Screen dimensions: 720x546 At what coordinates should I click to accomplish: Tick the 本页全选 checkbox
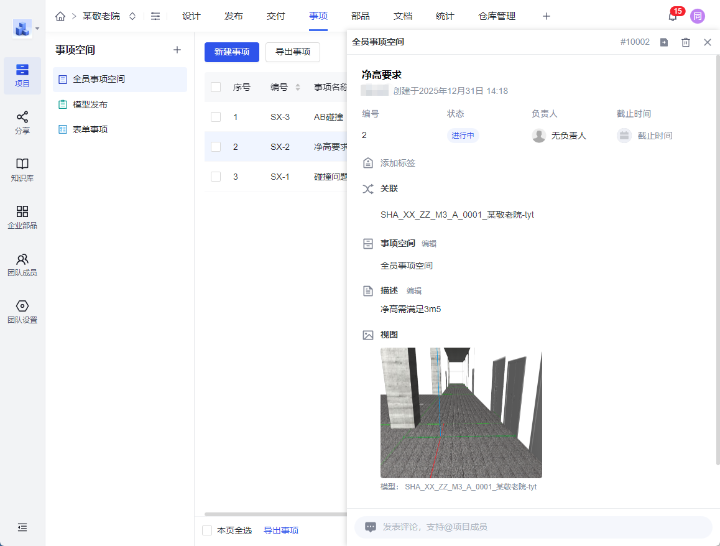207,530
